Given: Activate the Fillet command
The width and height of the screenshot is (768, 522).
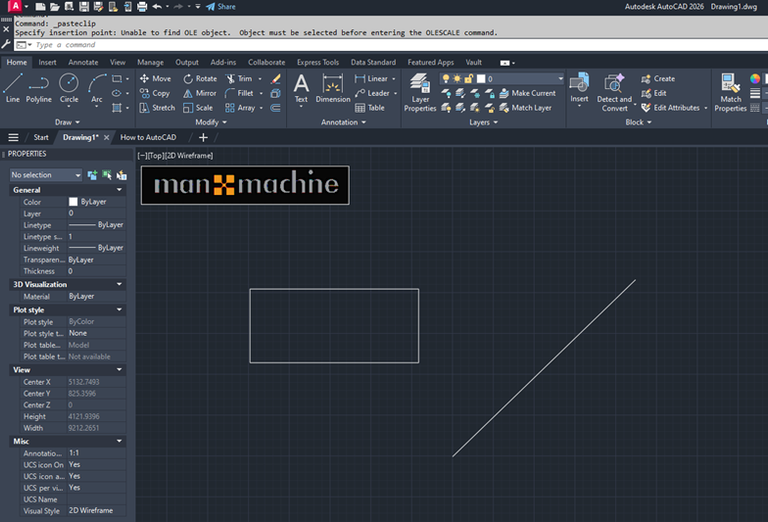Looking at the screenshot, I should (240, 93).
